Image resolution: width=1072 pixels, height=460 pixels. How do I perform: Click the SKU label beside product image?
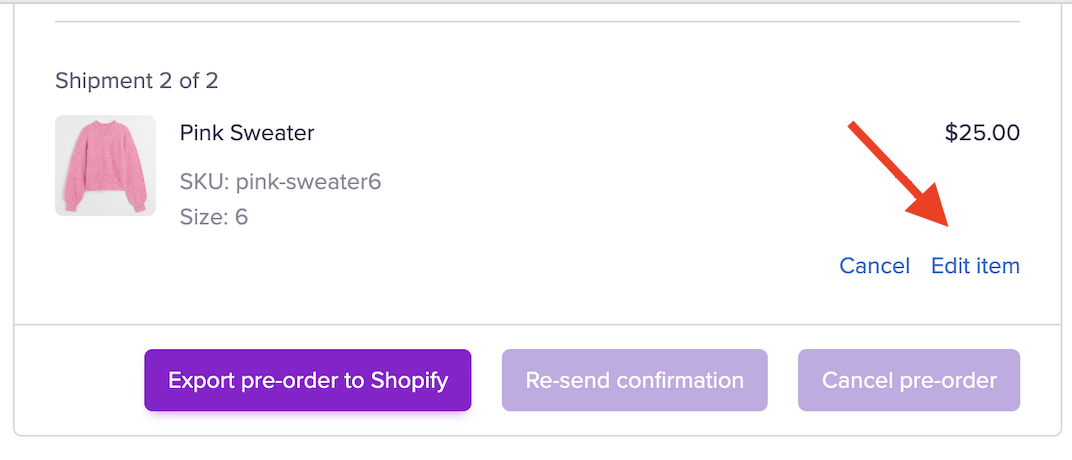point(203,182)
